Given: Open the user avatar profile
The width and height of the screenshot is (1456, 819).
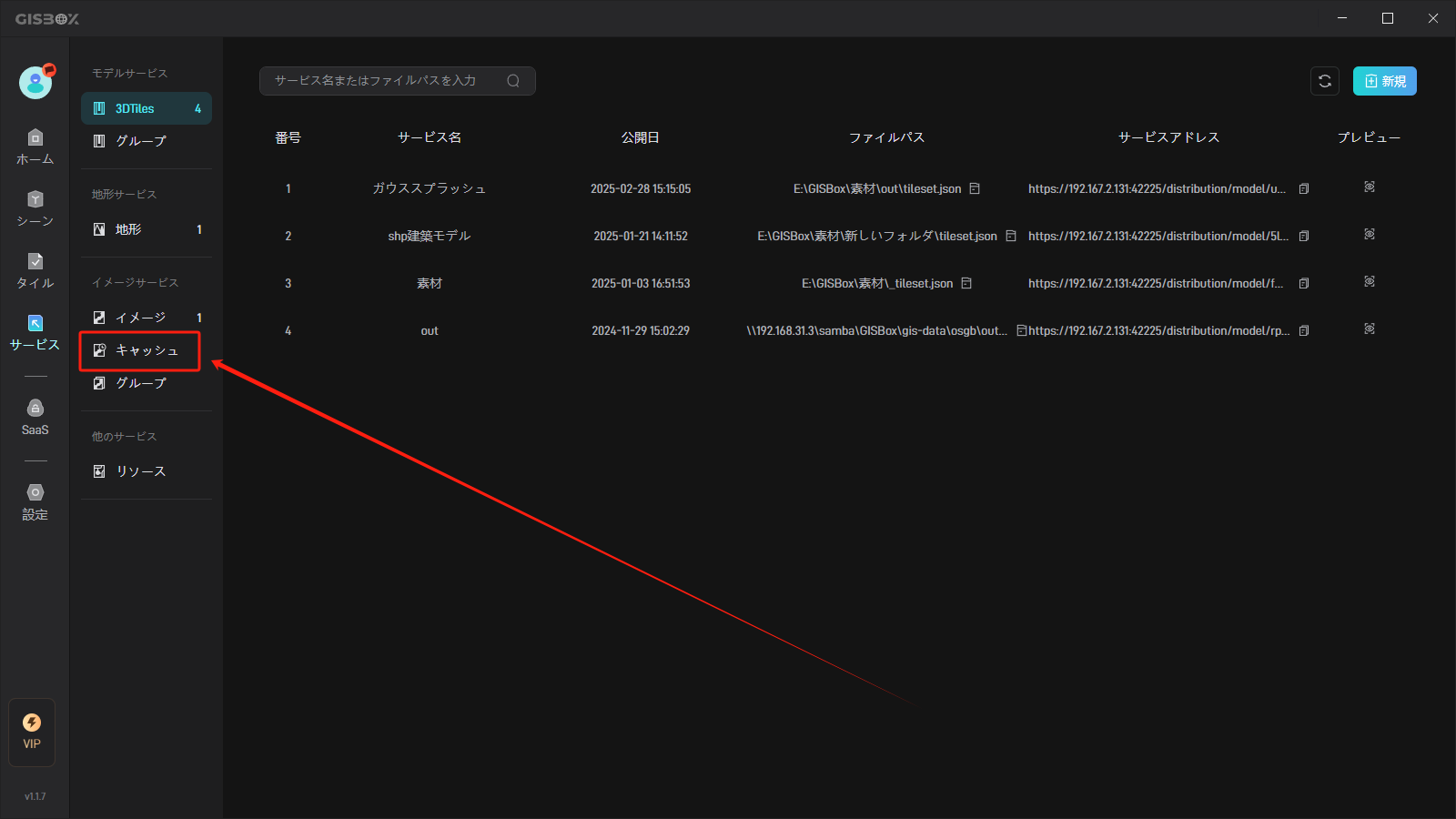Looking at the screenshot, I should tap(35, 82).
